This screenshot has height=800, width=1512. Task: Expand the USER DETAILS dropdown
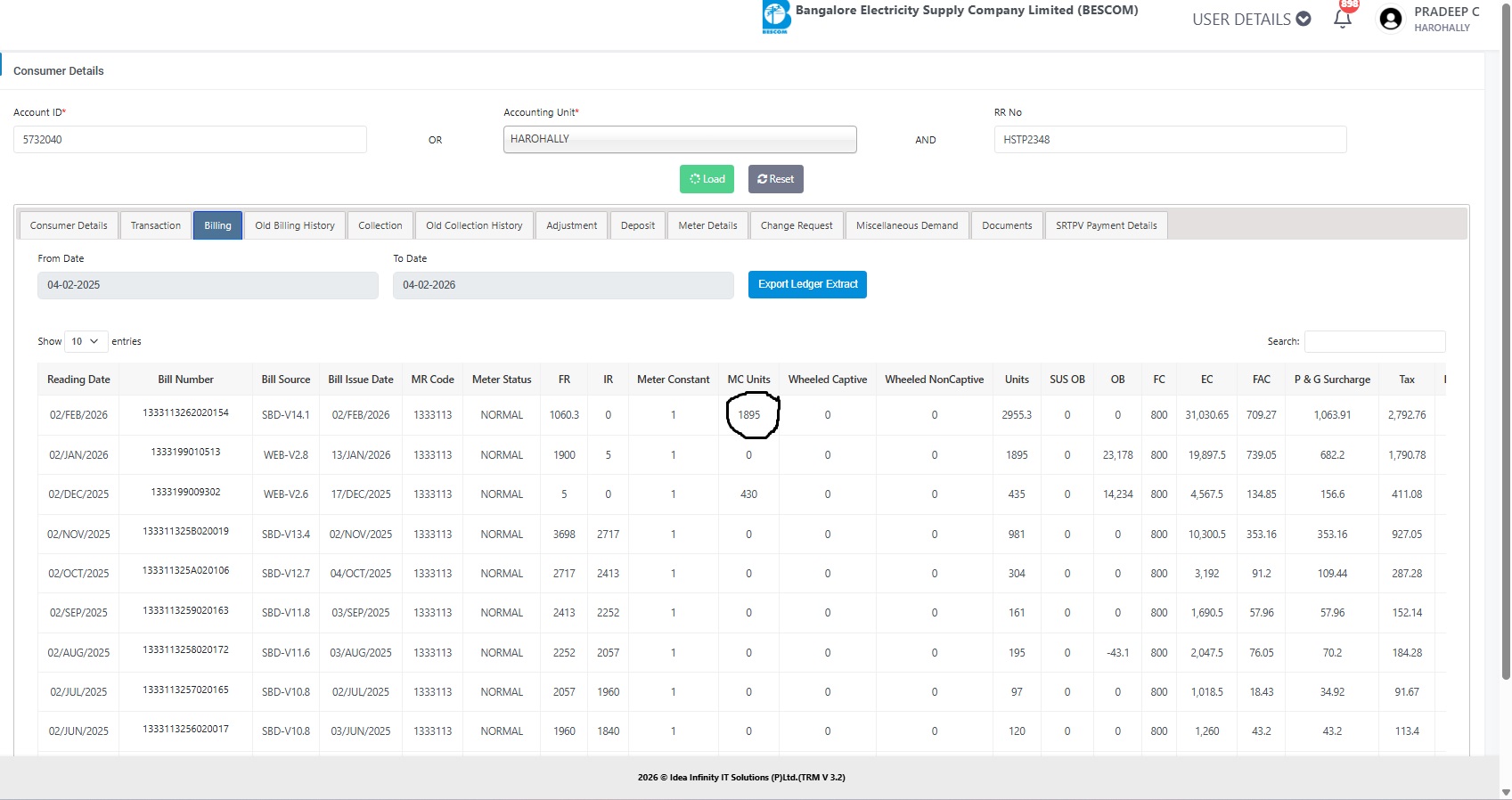[x=1251, y=20]
